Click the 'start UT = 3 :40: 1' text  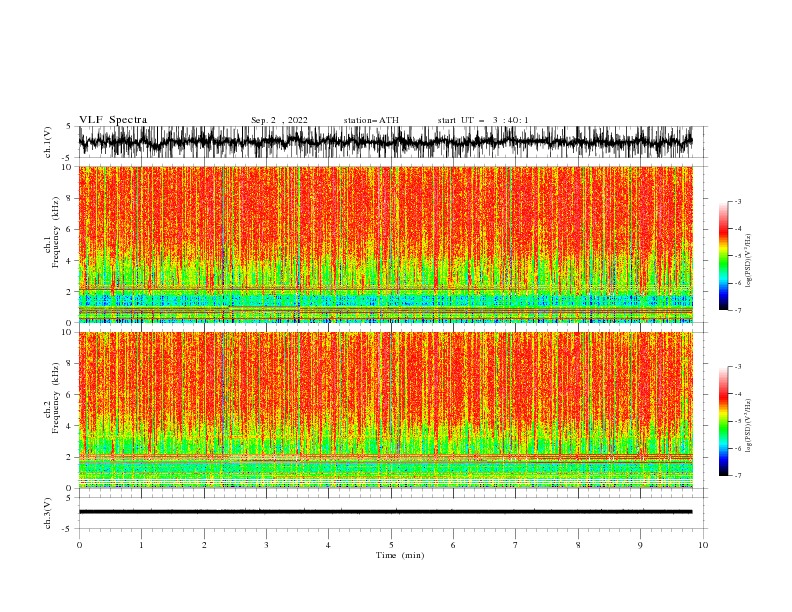(483, 120)
